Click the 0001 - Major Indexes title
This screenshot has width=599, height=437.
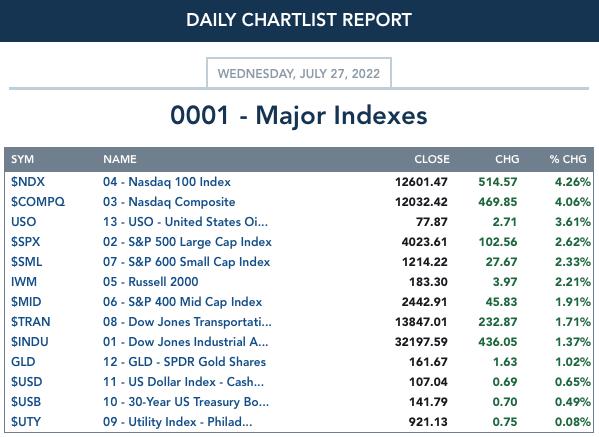click(299, 115)
